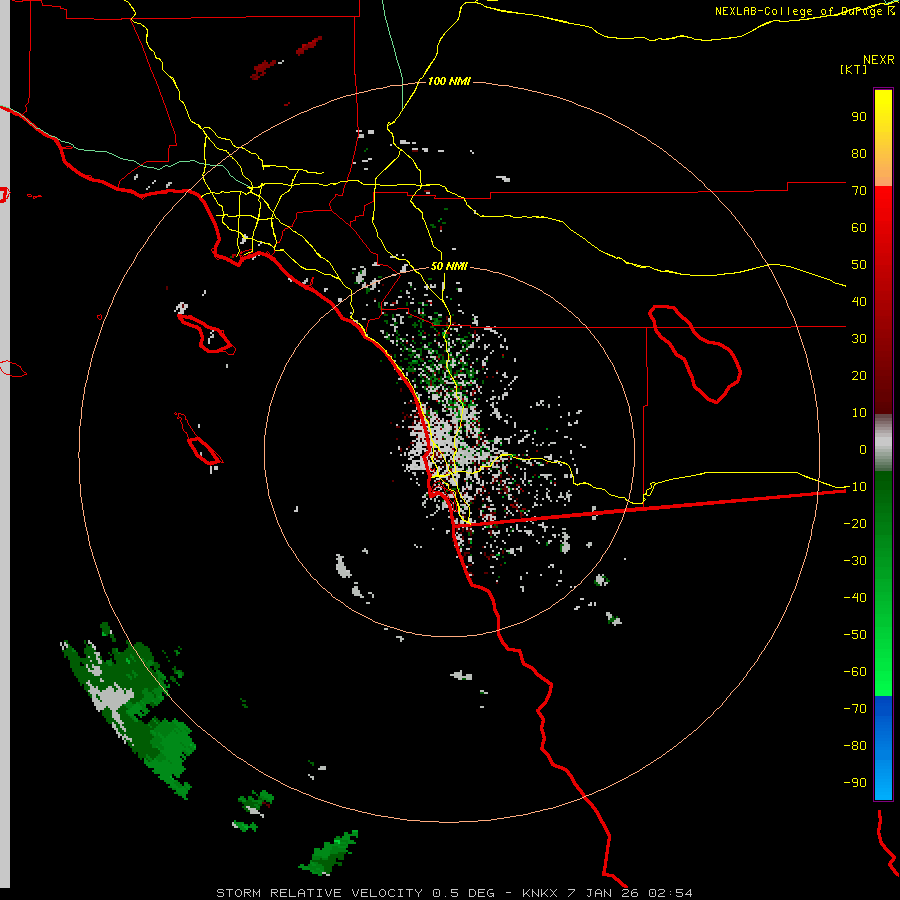This screenshot has height=900, width=900.
Task: Click the KNKX station identifier
Action: (540, 893)
